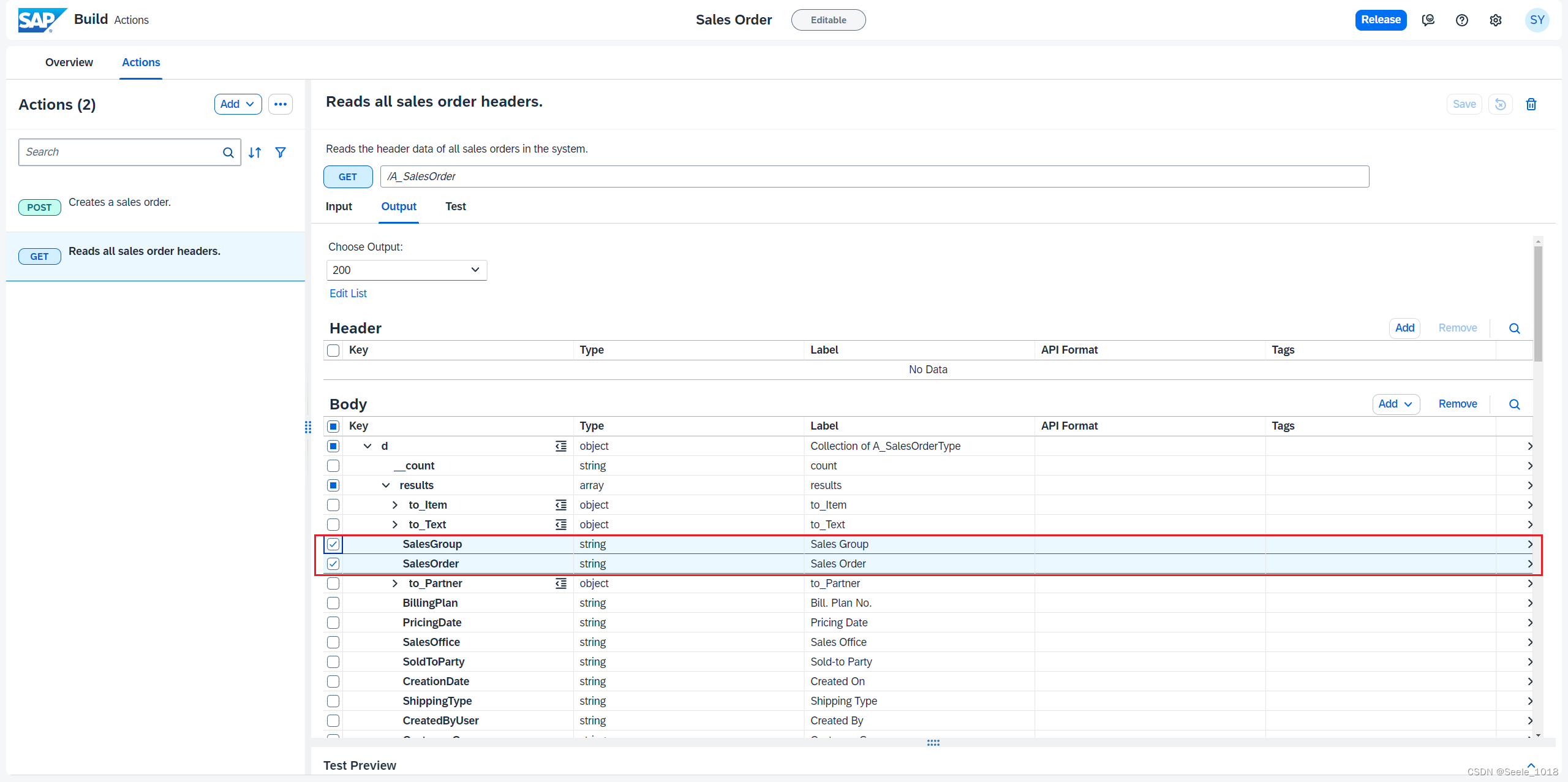
Task: Collapse the d node
Action: pyautogui.click(x=367, y=446)
